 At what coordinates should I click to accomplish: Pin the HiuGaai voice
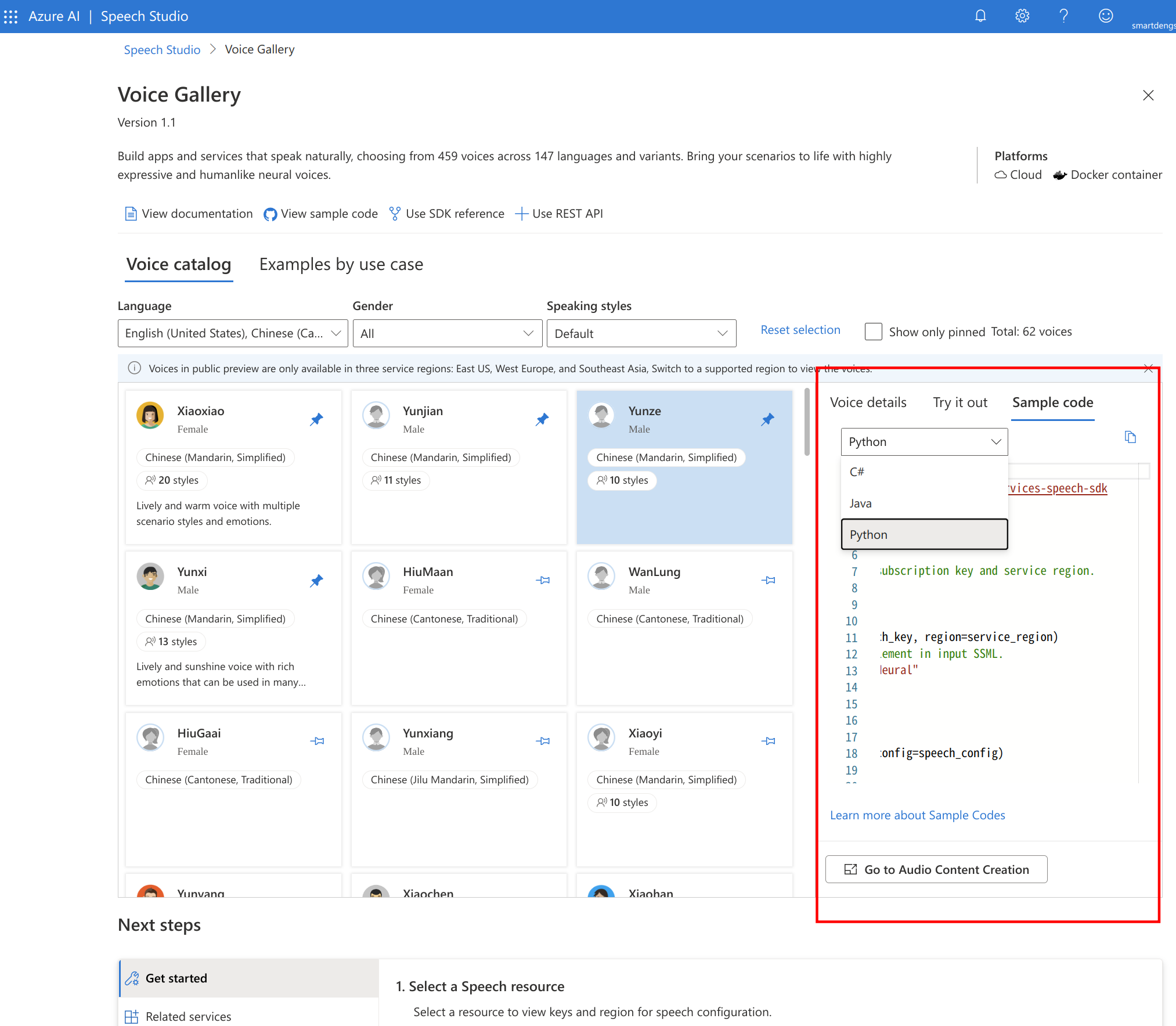[318, 741]
